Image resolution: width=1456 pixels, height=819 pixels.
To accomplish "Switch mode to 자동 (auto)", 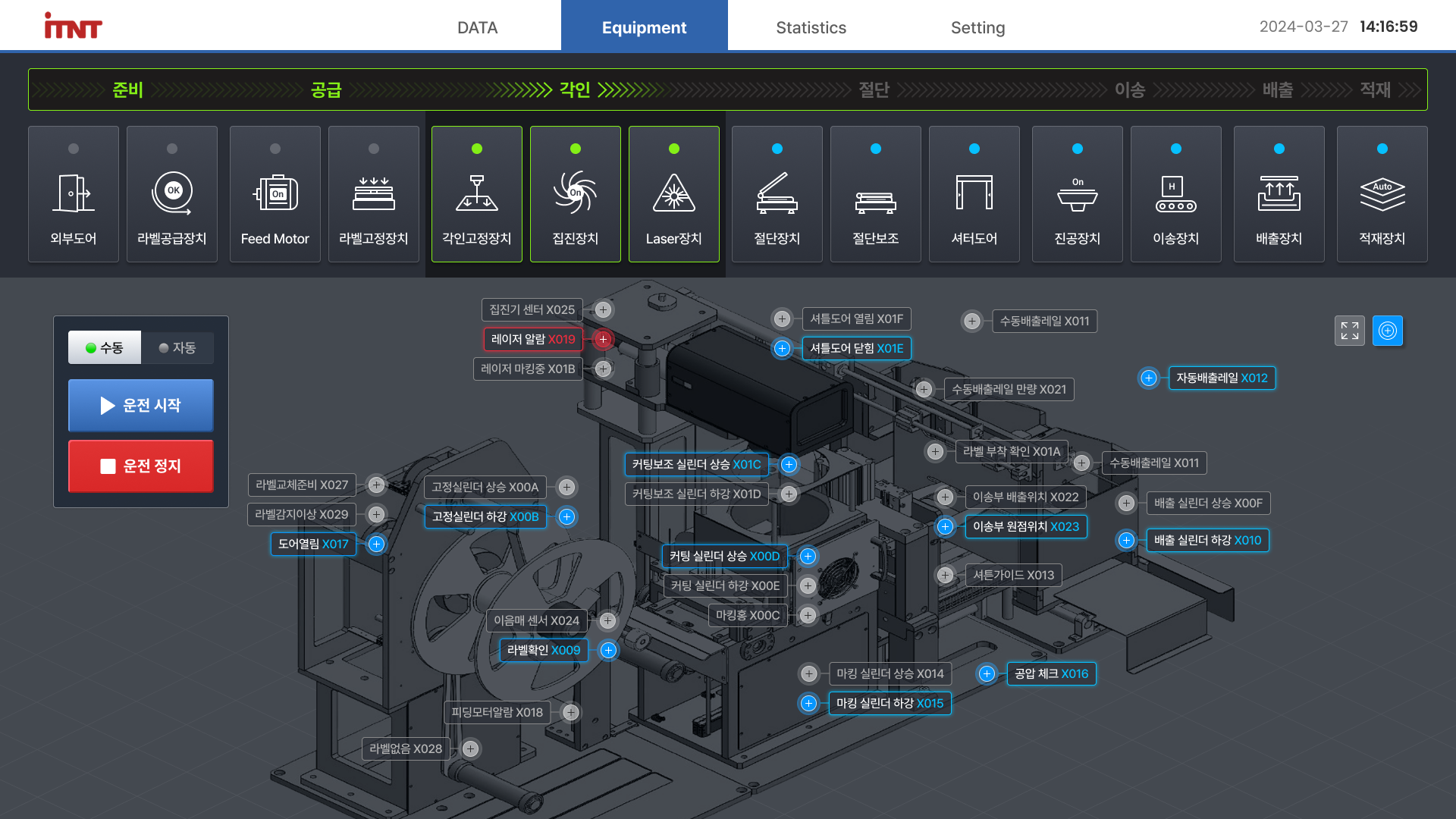I will point(177,347).
